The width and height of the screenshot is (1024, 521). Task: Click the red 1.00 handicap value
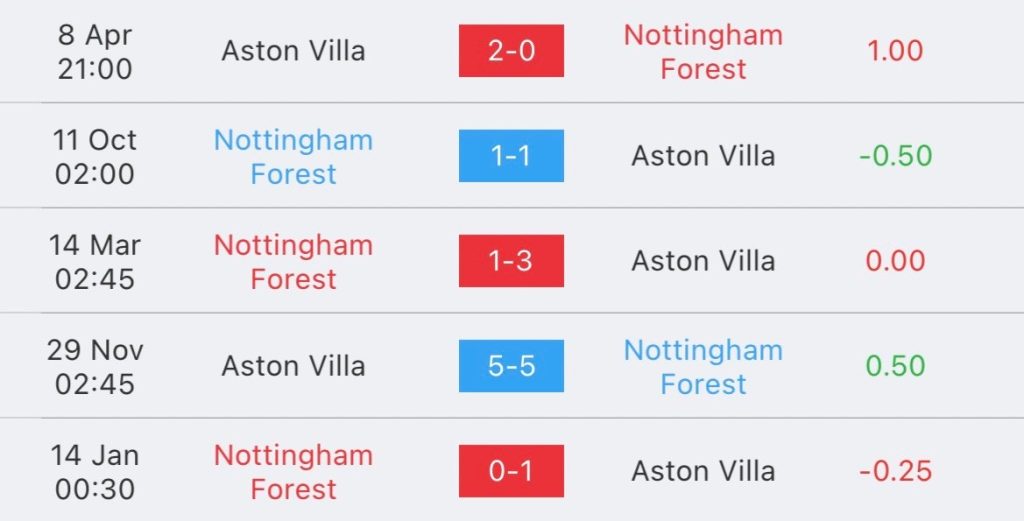click(x=895, y=51)
